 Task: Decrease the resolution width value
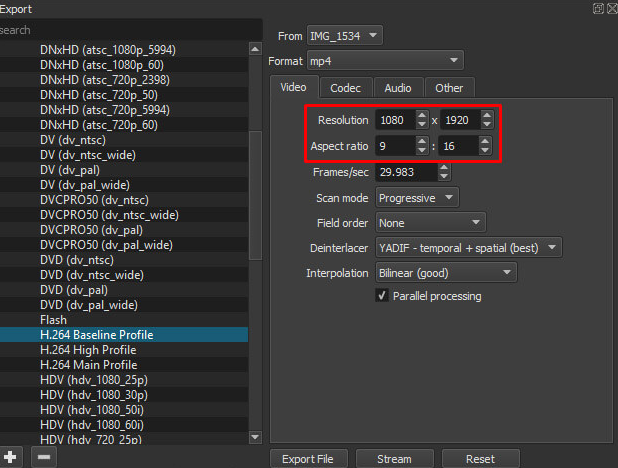tap(422, 124)
